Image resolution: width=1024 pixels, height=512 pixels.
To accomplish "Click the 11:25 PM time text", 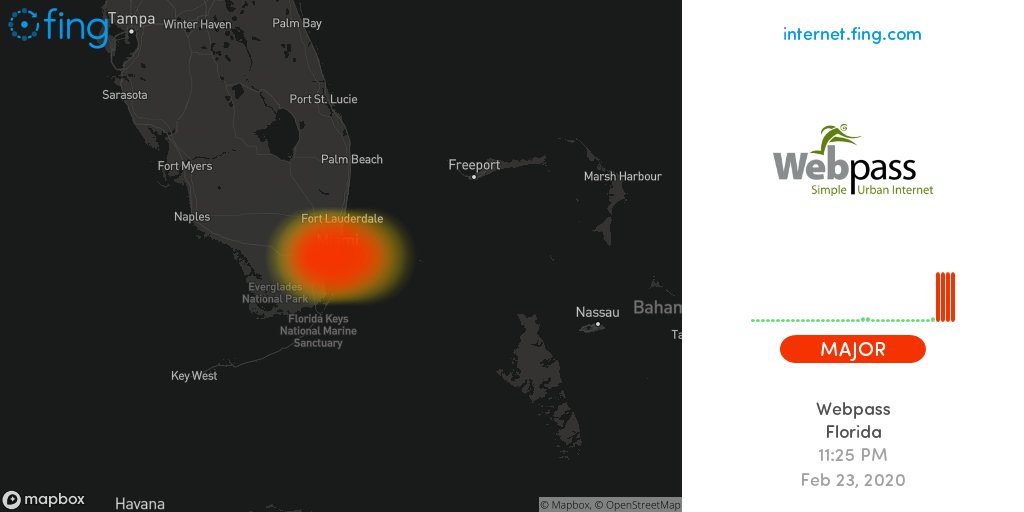I will (853, 455).
